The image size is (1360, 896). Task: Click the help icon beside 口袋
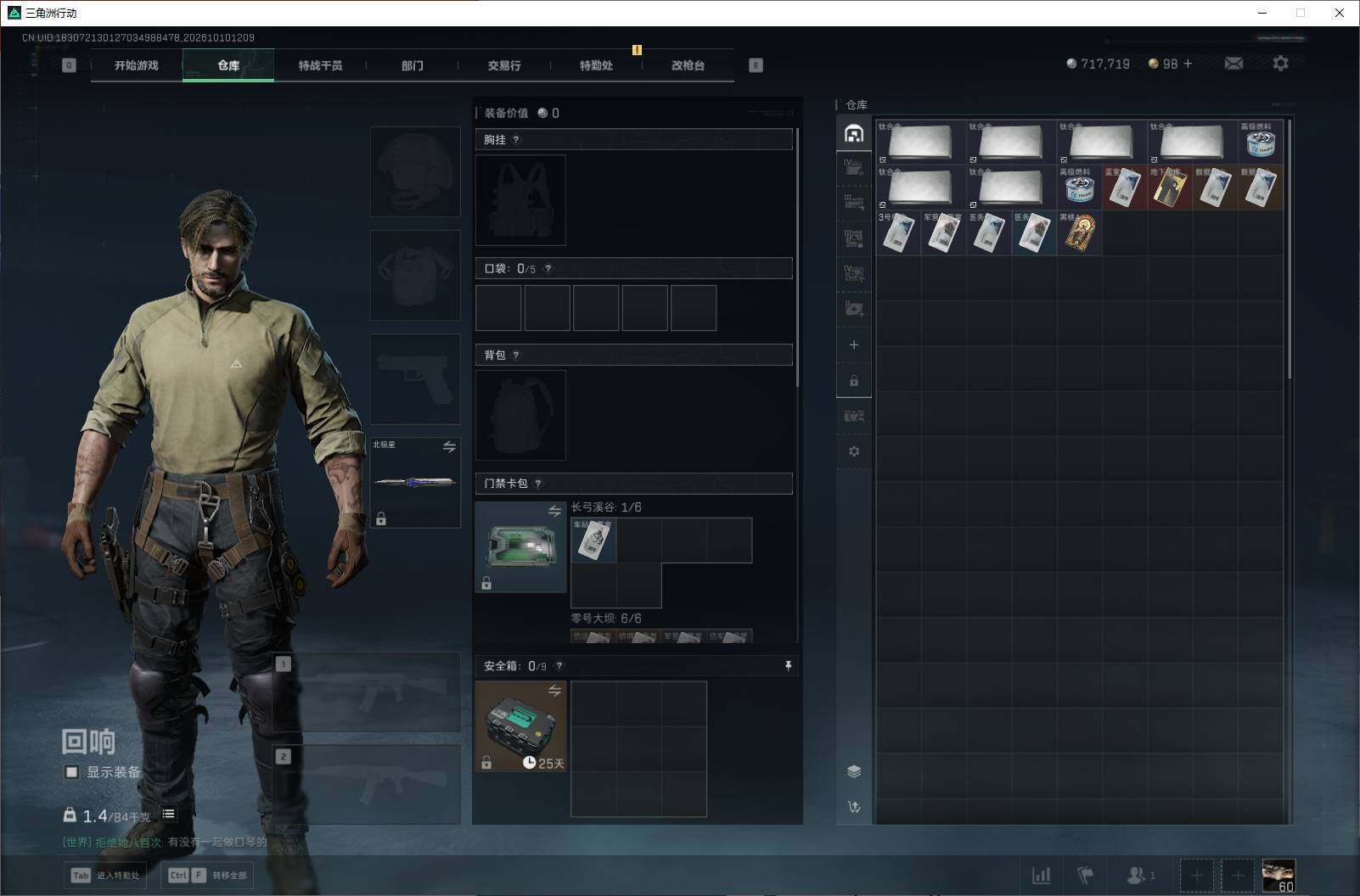548,269
